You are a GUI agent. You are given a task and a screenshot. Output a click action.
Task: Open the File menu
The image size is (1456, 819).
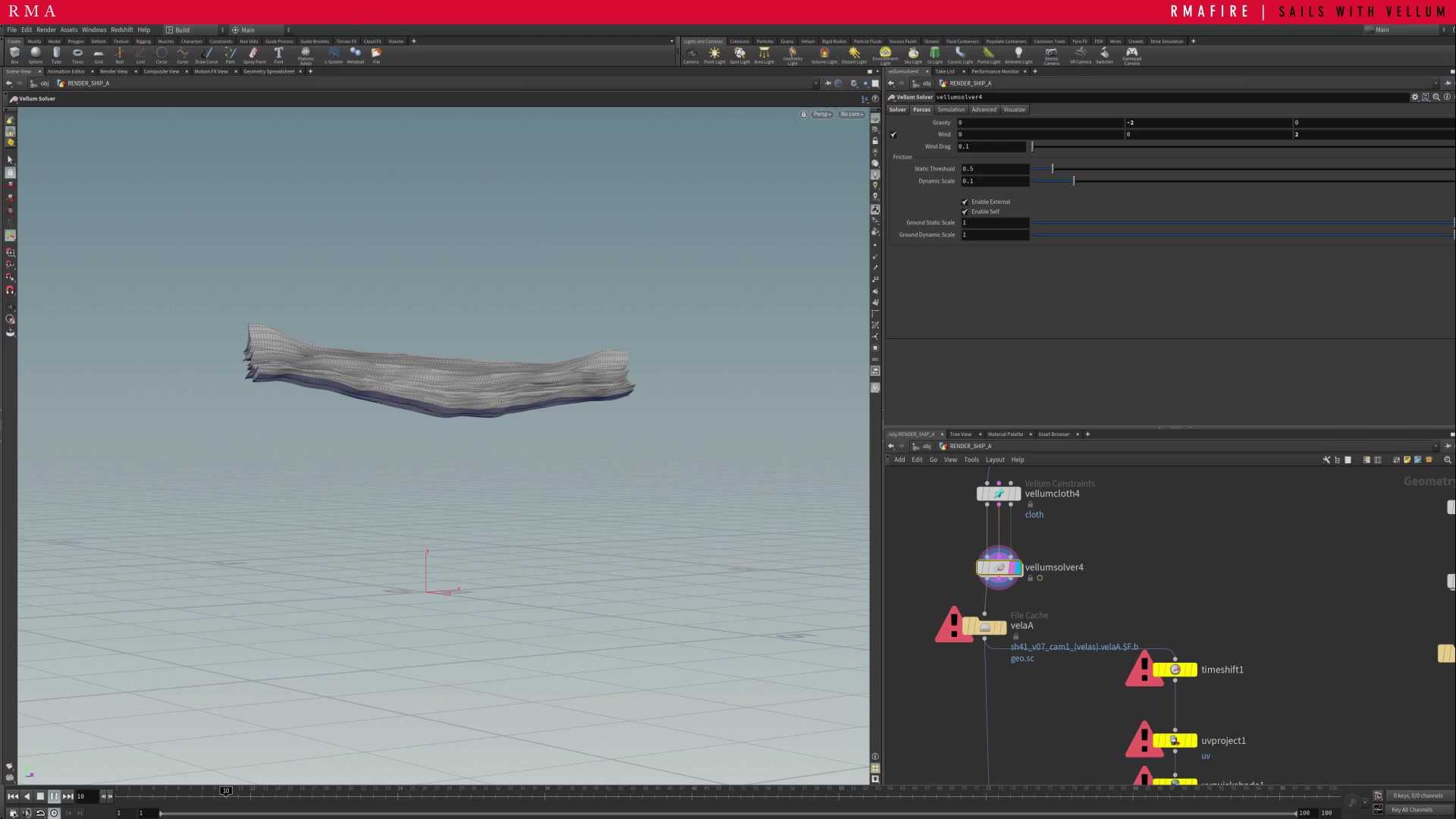coord(12,30)
